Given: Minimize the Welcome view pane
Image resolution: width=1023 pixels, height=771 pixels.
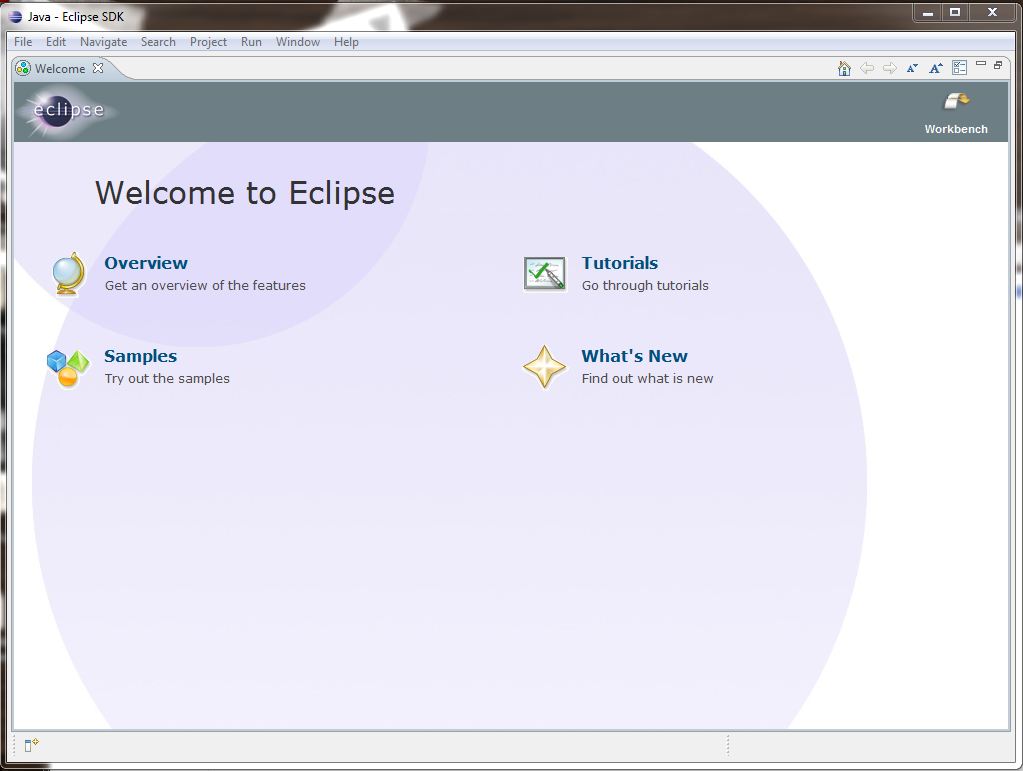Looking at the screenshot, I should [x=981, y=64].
